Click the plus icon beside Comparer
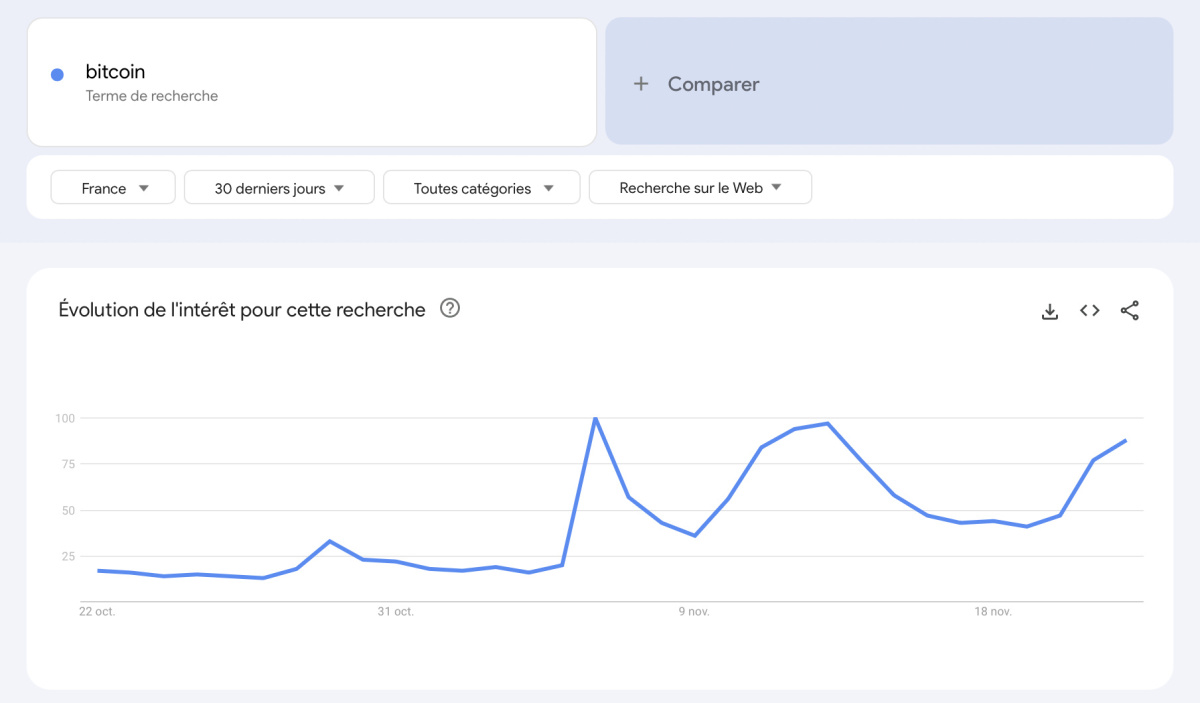1200x703 pixels. click(x=641, y=84)
